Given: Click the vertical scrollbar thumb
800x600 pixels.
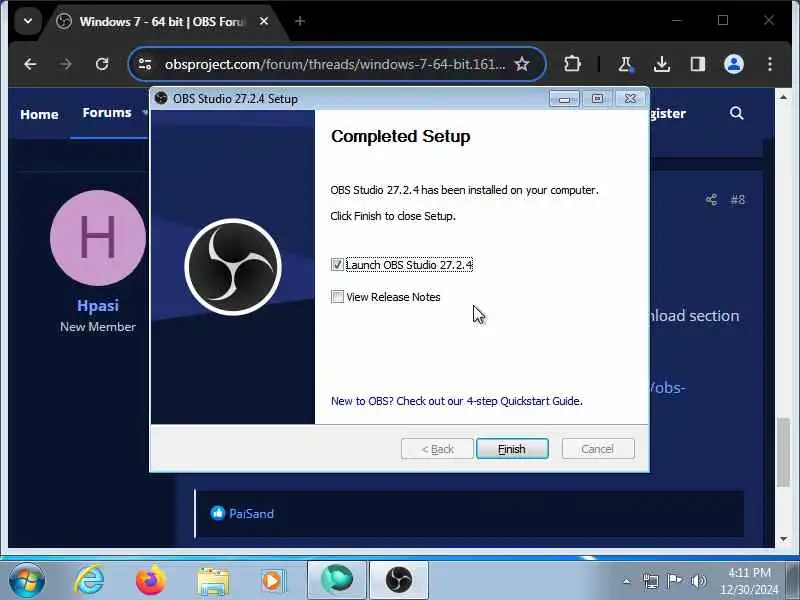Looking at the screenshot, I should [783, 452].
